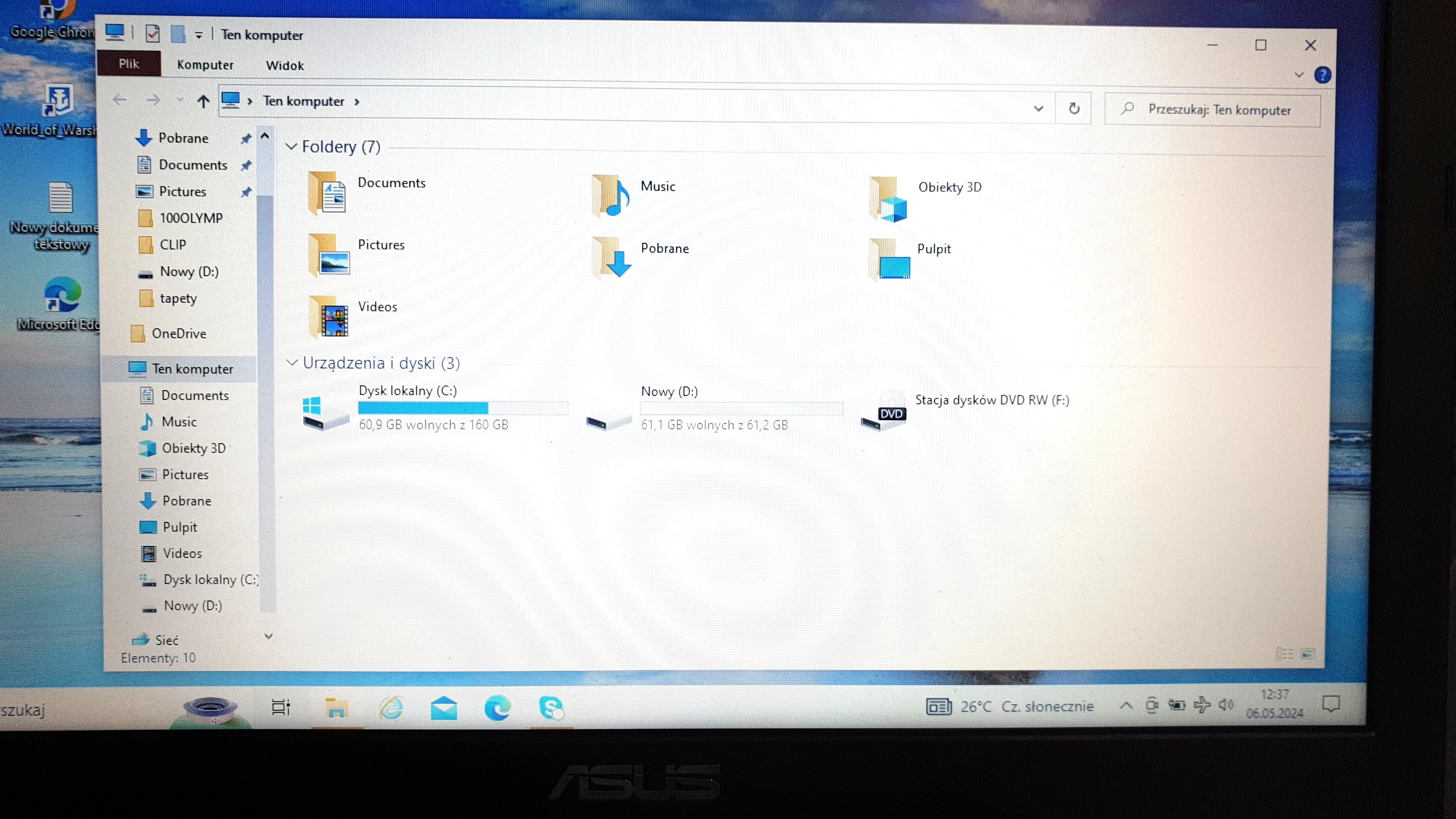Select Obiekty 3D in navigation tree
The image size is (1456, 819).
(194, 448)
